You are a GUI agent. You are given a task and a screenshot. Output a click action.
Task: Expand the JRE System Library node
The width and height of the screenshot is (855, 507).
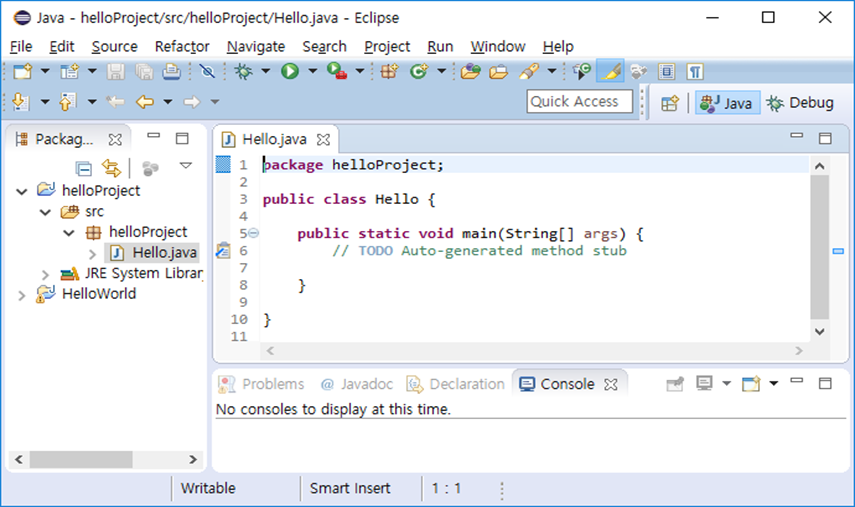click(x=45, y=274)
